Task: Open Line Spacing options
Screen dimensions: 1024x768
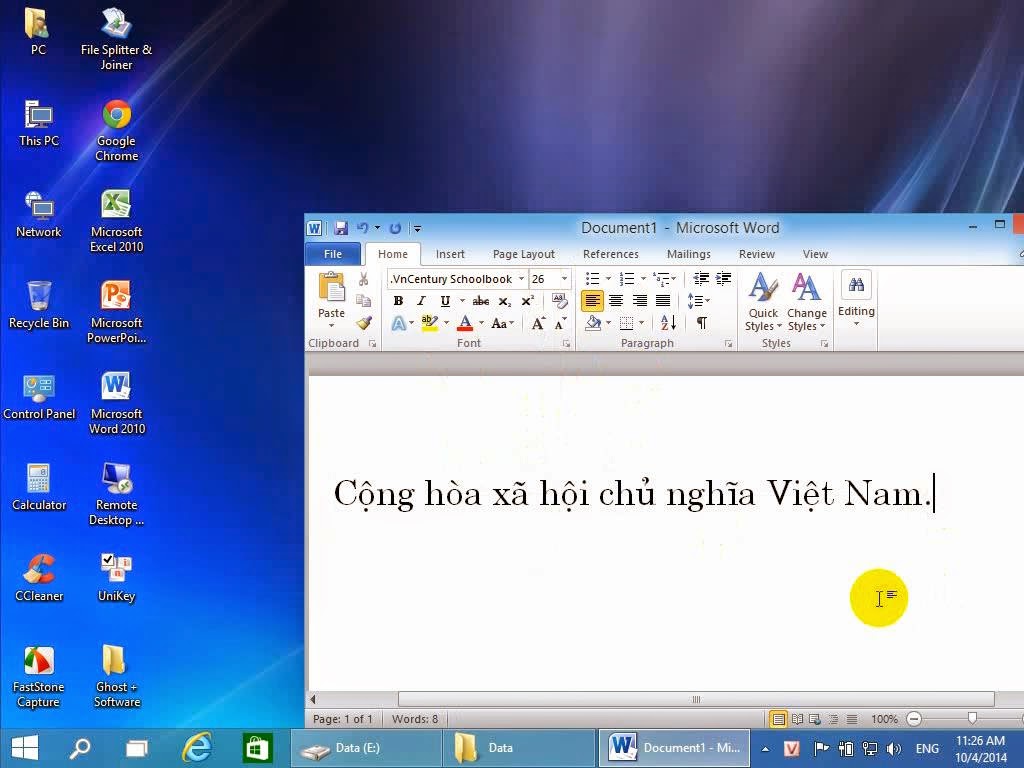Action: point(698,301)
